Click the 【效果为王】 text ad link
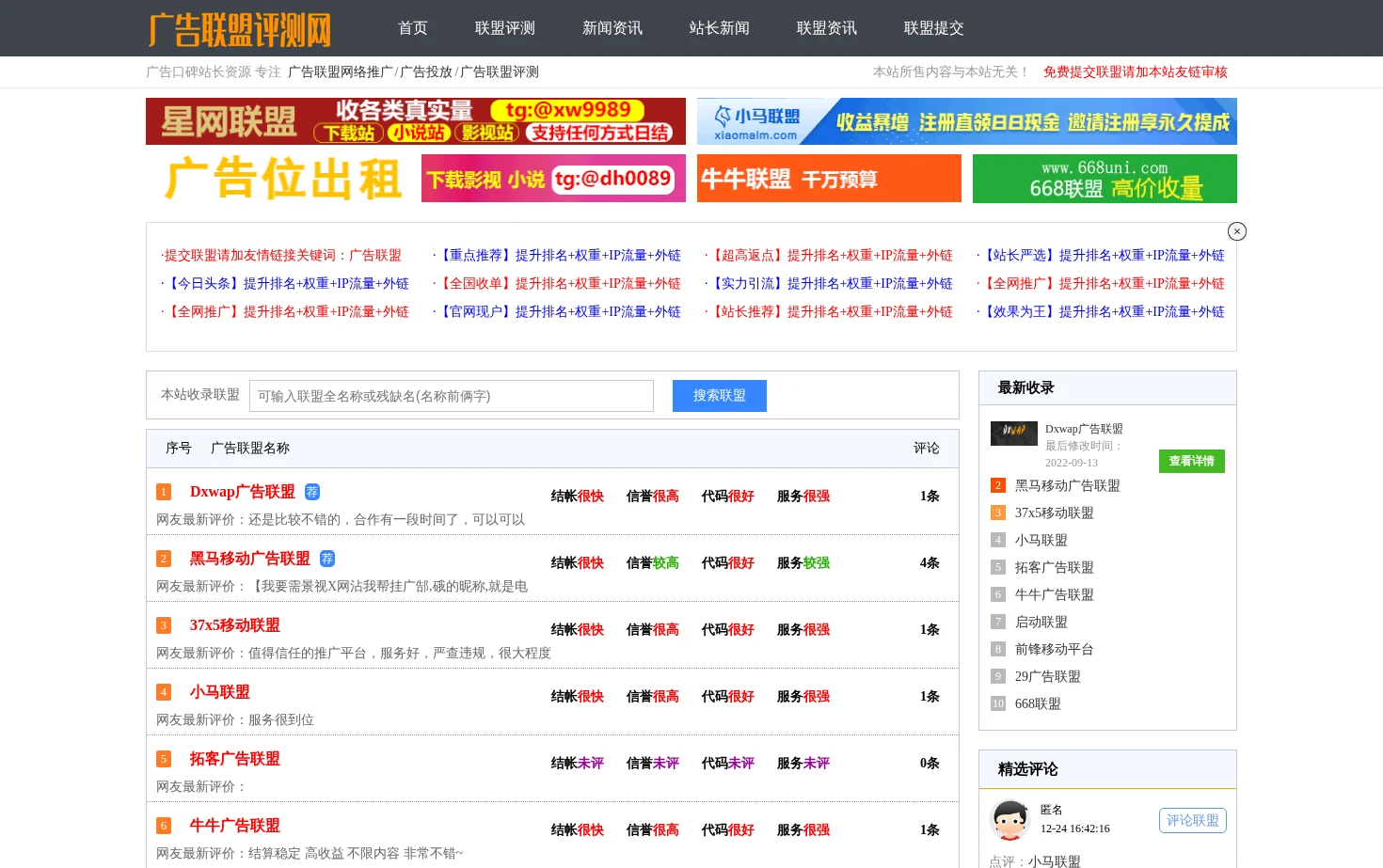 click(x=1103, y=312)
